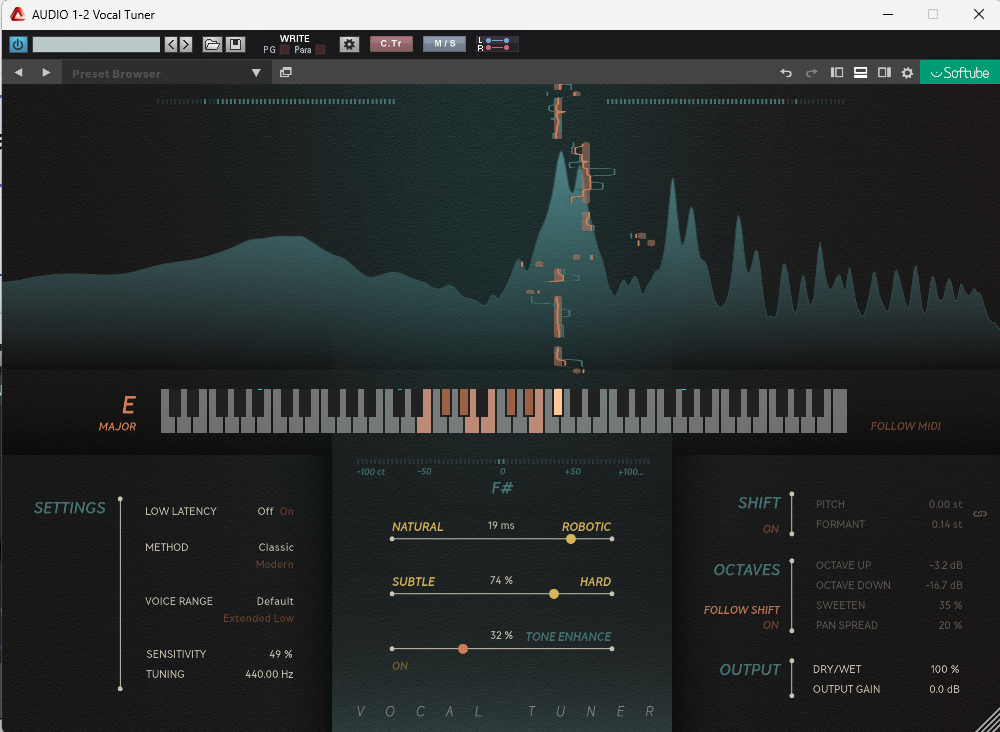The height and width of the screenshot is (732, 1000).
Task: Click the Subtle/Hard amount slider knob
Action: (554, 594)
